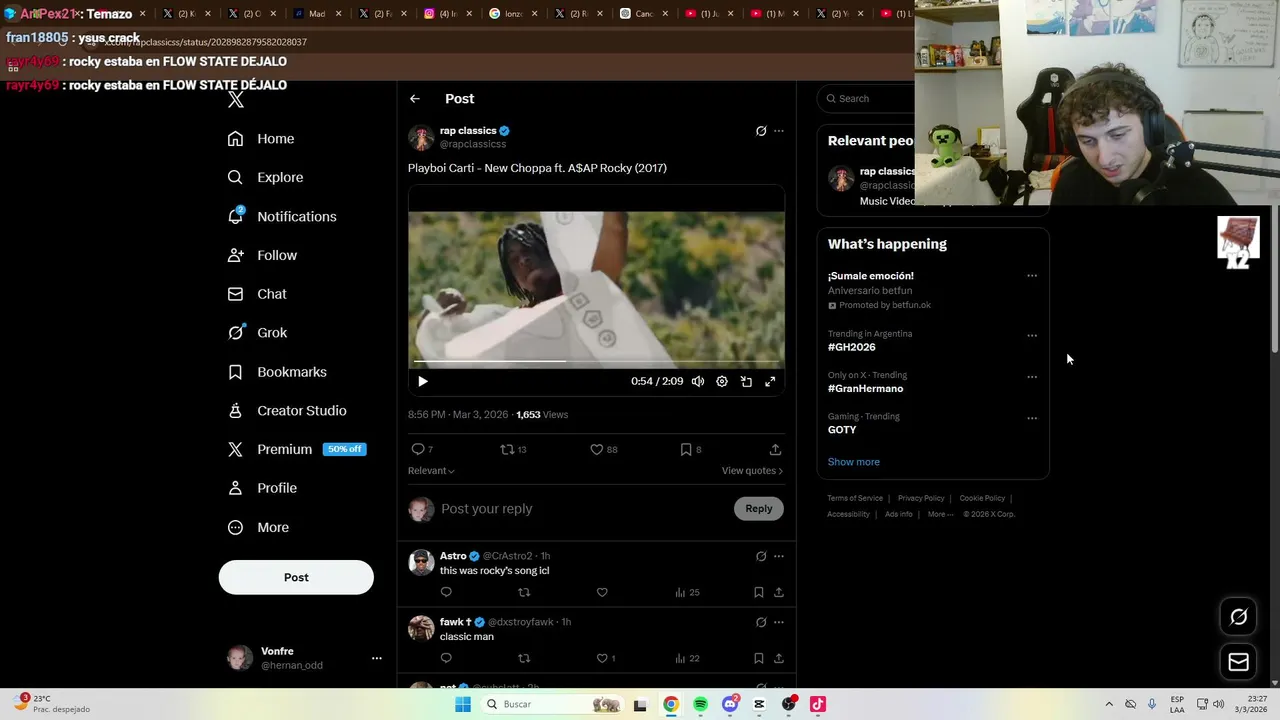This screenshot has height=720, width=1280.
Task: Seek on the video progress bar
Action: [596, 361]
